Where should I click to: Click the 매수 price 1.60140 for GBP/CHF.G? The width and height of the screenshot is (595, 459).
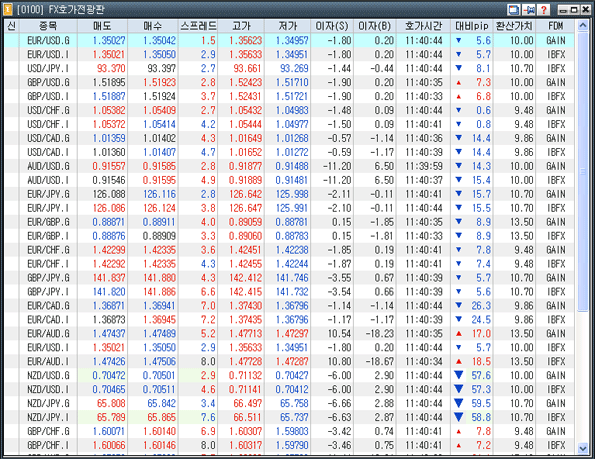point(159,431)
